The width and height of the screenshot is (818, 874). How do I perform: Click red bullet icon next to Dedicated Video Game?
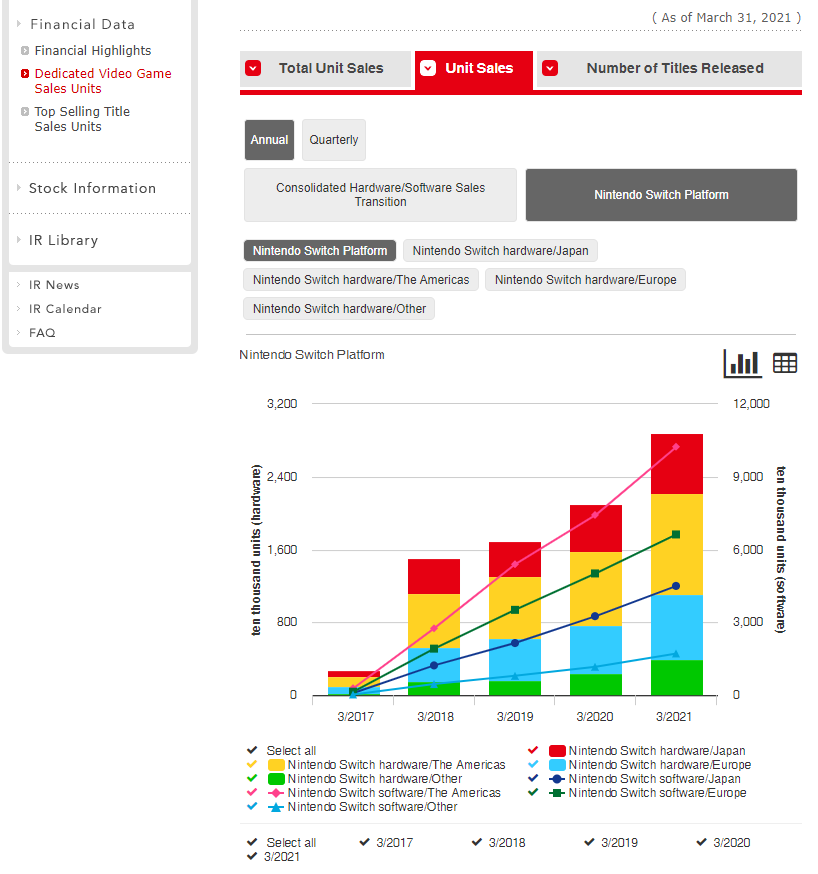click(x=25, y=74)
